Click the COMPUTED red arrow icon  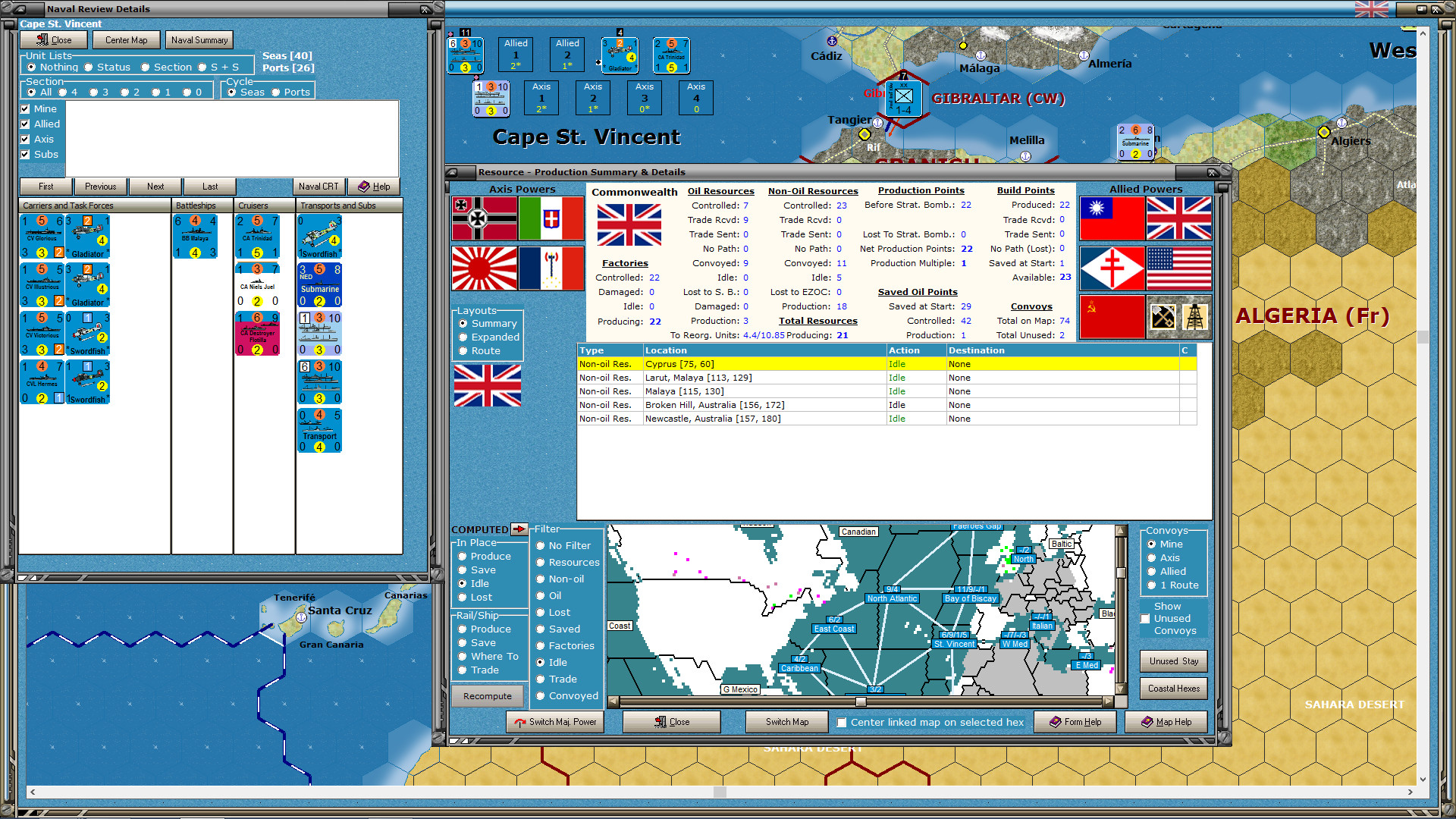(519, 529)
